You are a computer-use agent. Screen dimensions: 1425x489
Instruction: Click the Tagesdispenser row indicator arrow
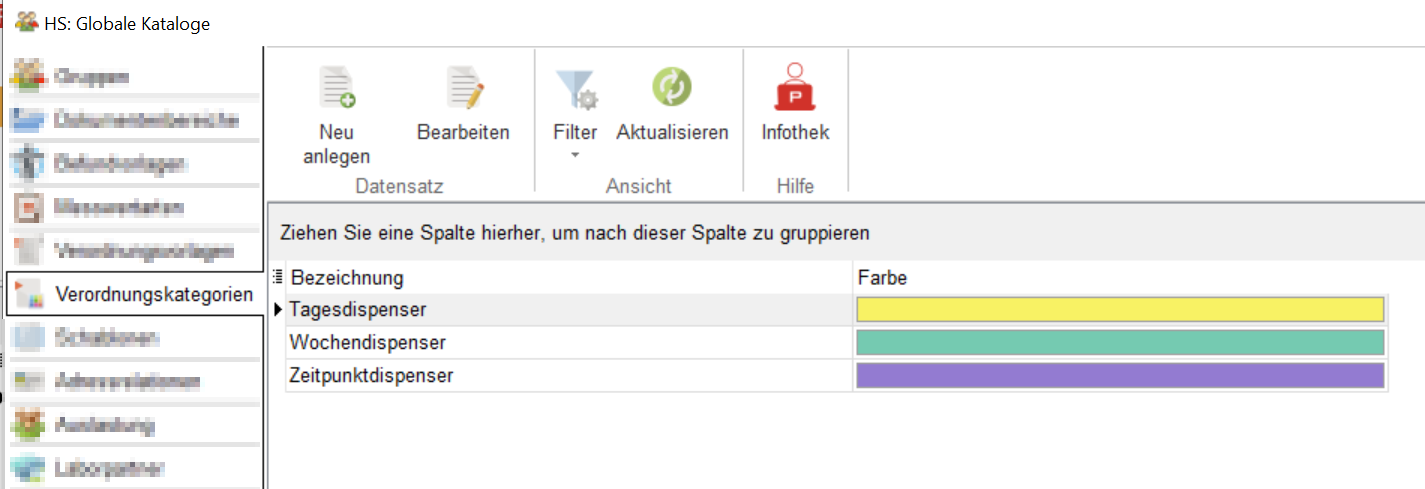[x=278, y=310]
